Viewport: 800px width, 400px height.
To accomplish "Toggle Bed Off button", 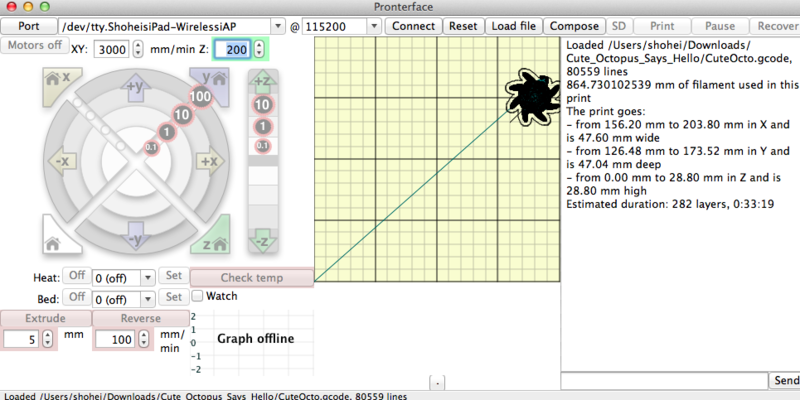I will tap(77, 297).
